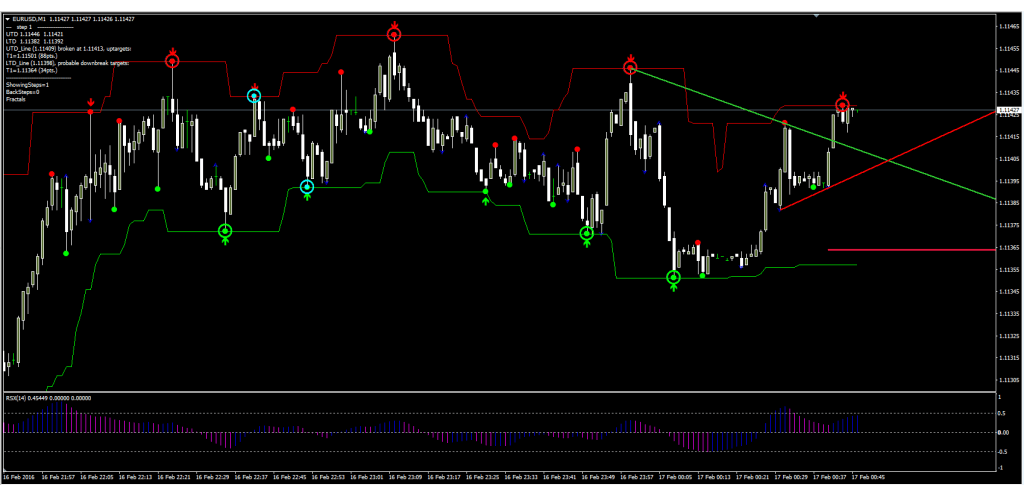1024x487 pixels.
Task: Click the RSI scale value 0.5
Action: click(1002, 413)
